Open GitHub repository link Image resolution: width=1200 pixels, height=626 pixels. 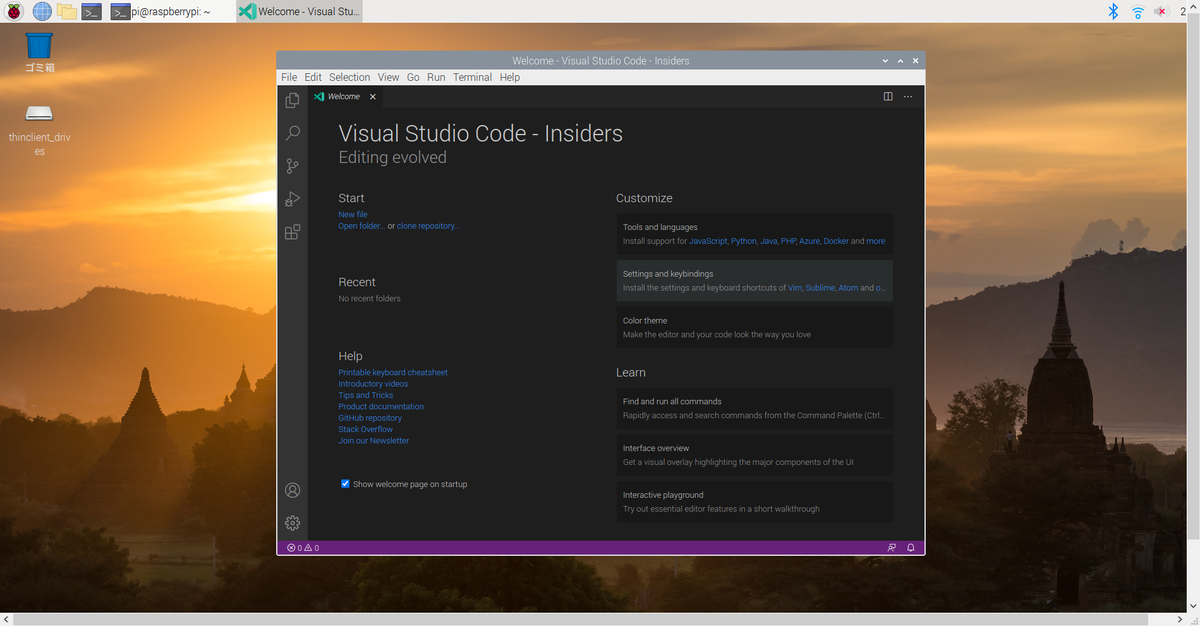pyautogui.click(x=370, y=418)
